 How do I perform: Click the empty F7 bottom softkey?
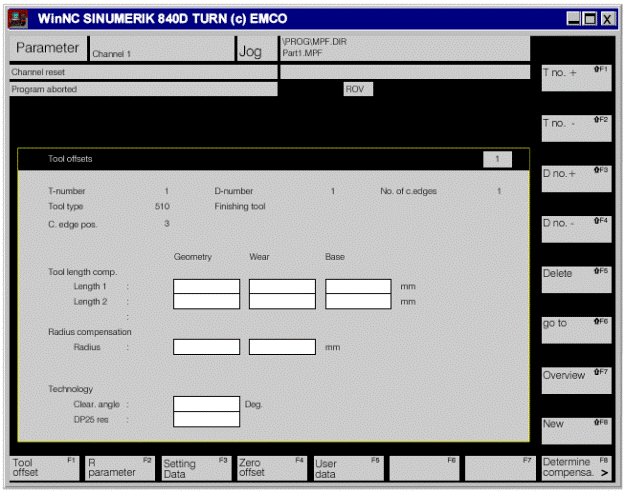pyautogui.click(x=500, y=468)
